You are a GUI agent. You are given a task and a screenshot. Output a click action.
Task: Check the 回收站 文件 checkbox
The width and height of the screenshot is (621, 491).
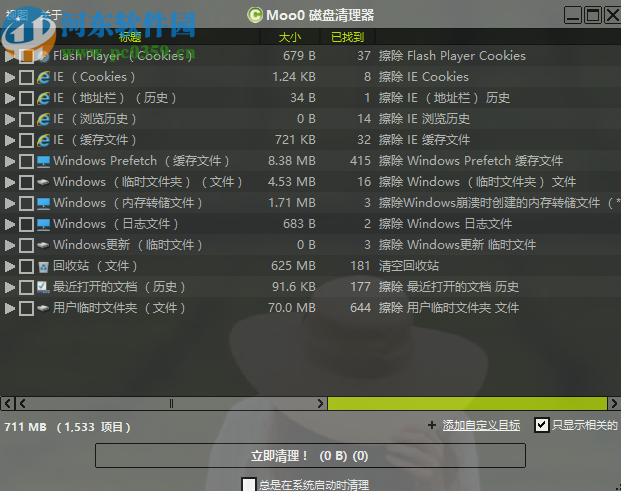pyautogui.click(x=26, y=266)
